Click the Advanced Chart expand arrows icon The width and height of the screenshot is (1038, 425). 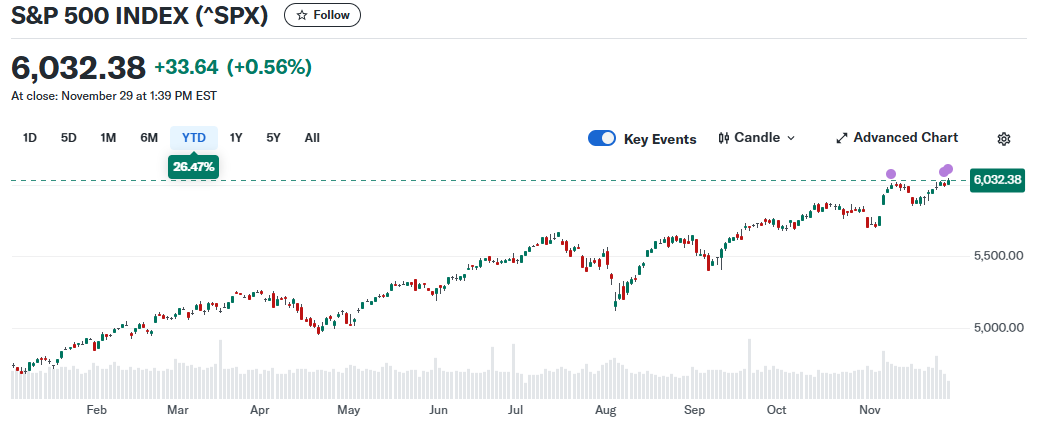841,138
